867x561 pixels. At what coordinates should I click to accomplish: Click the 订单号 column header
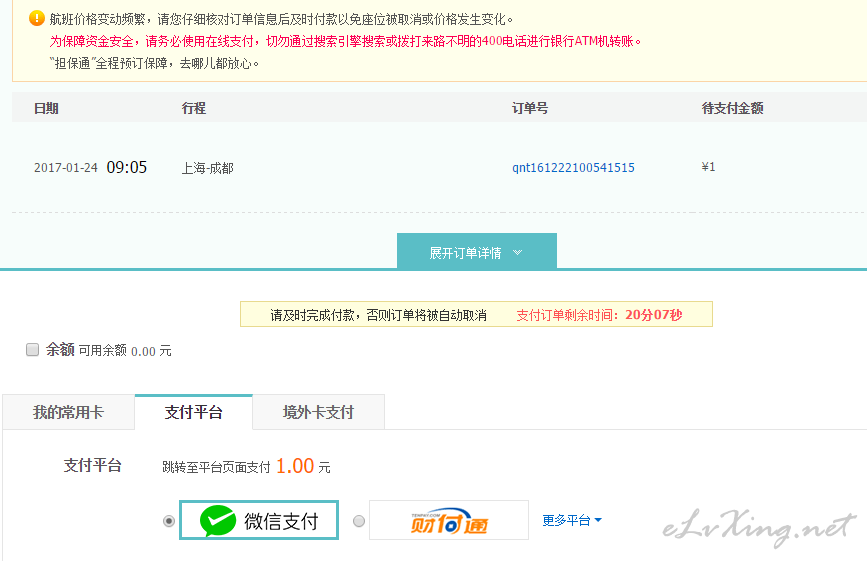point(529,108)
